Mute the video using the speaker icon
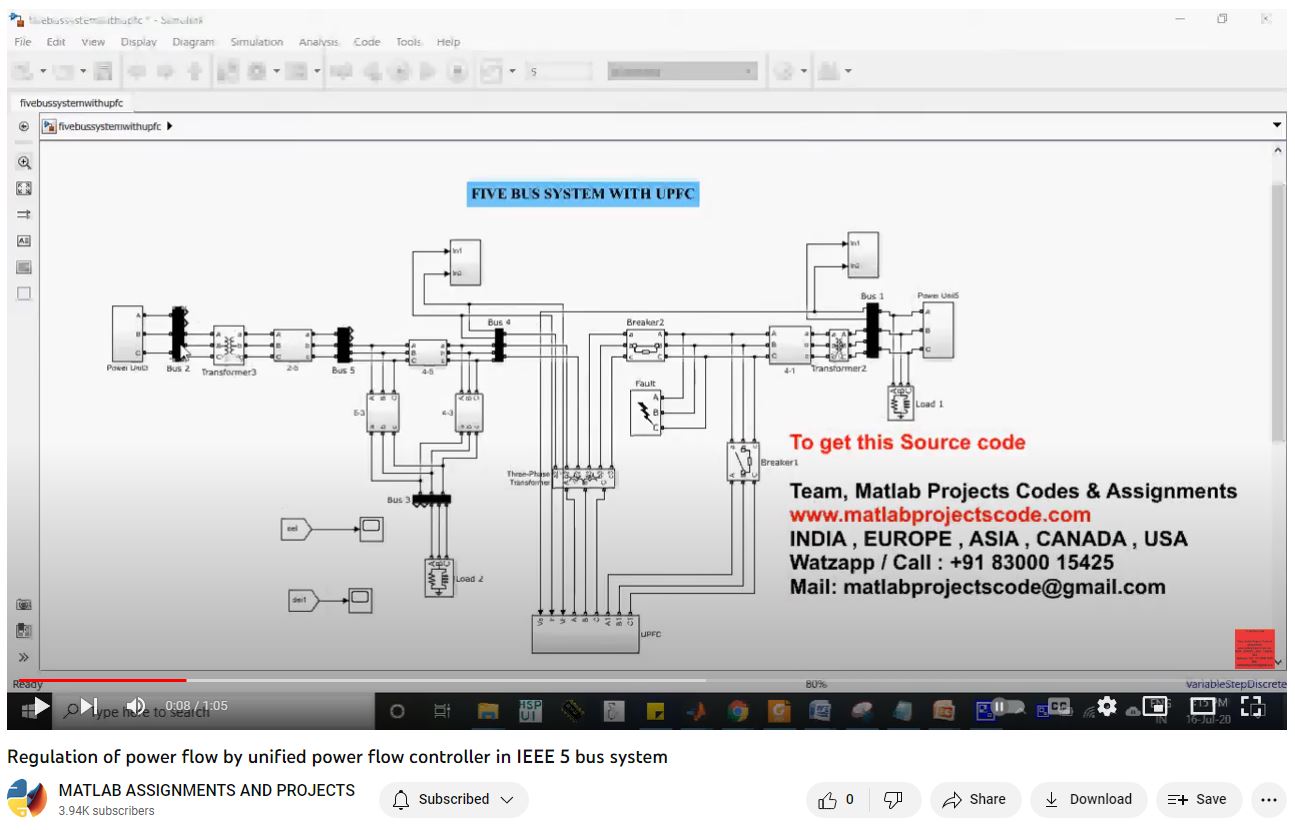1295x830 pixels. [x=136, y=706]
